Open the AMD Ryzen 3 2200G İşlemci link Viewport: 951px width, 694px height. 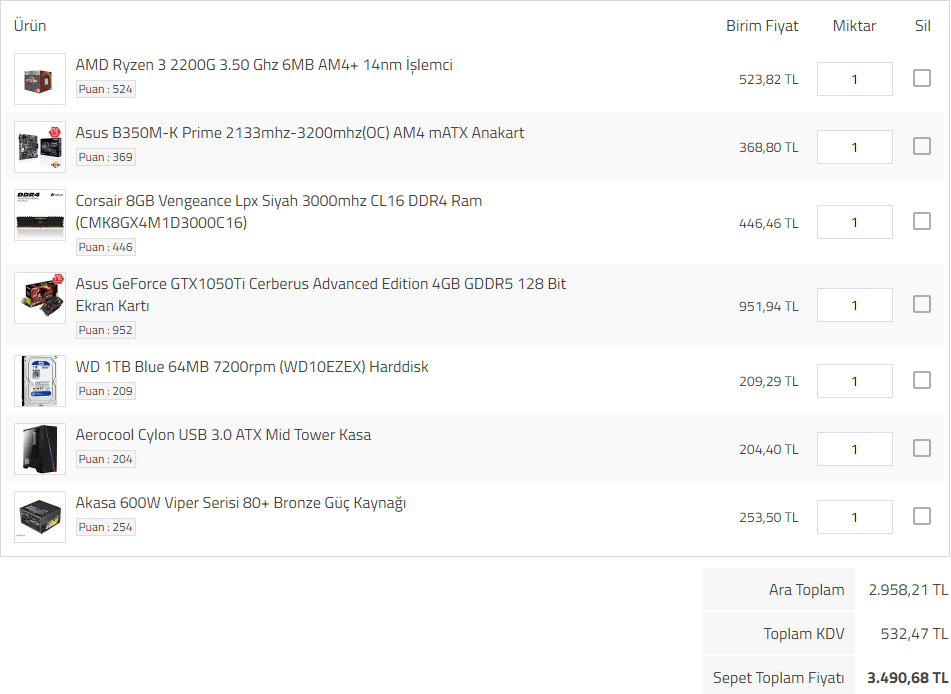(x=264, y=65)
